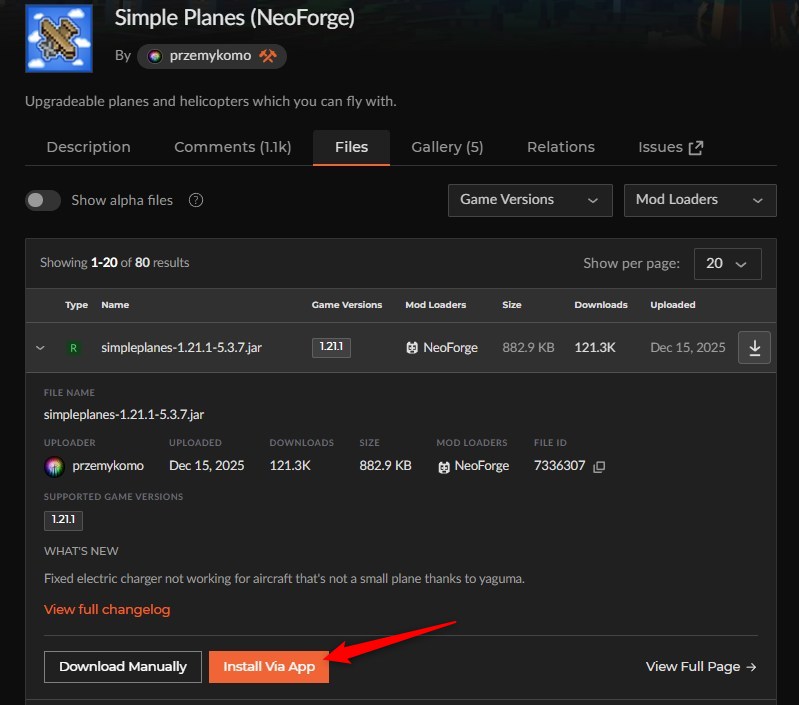Open the Simple Planes mod logo thumbnail

click(59, 38)
